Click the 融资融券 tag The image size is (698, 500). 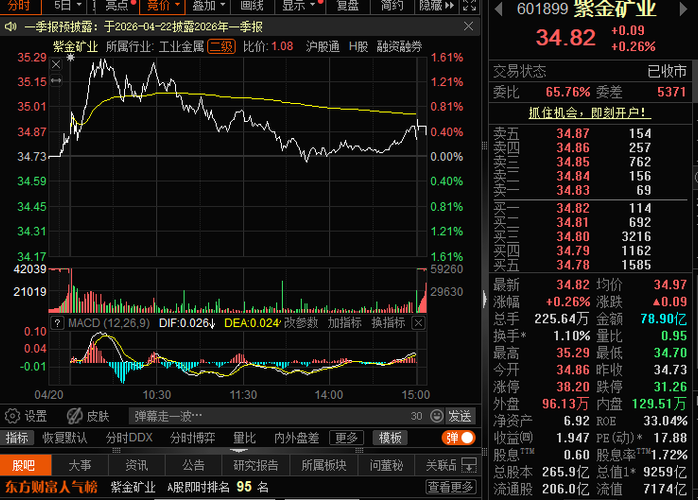pyautogui.click(x=399, y=46)
